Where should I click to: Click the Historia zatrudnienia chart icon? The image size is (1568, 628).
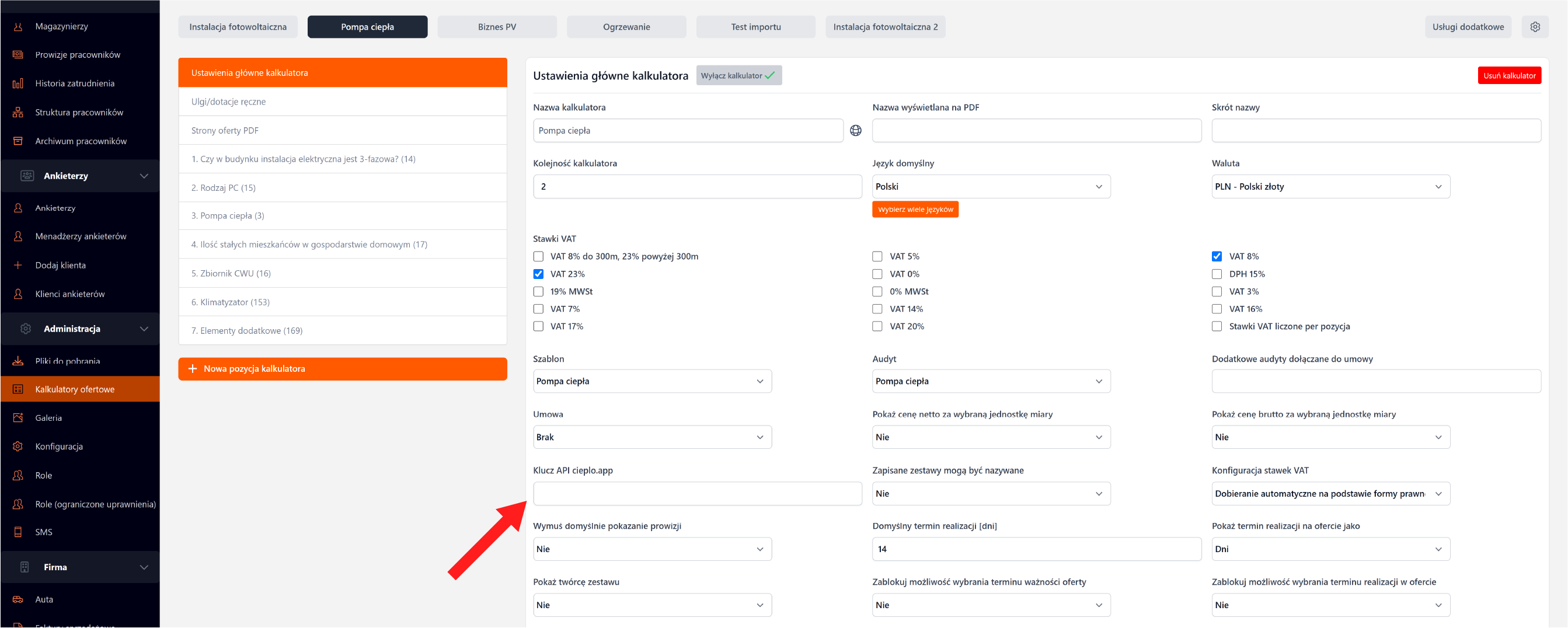18,83
